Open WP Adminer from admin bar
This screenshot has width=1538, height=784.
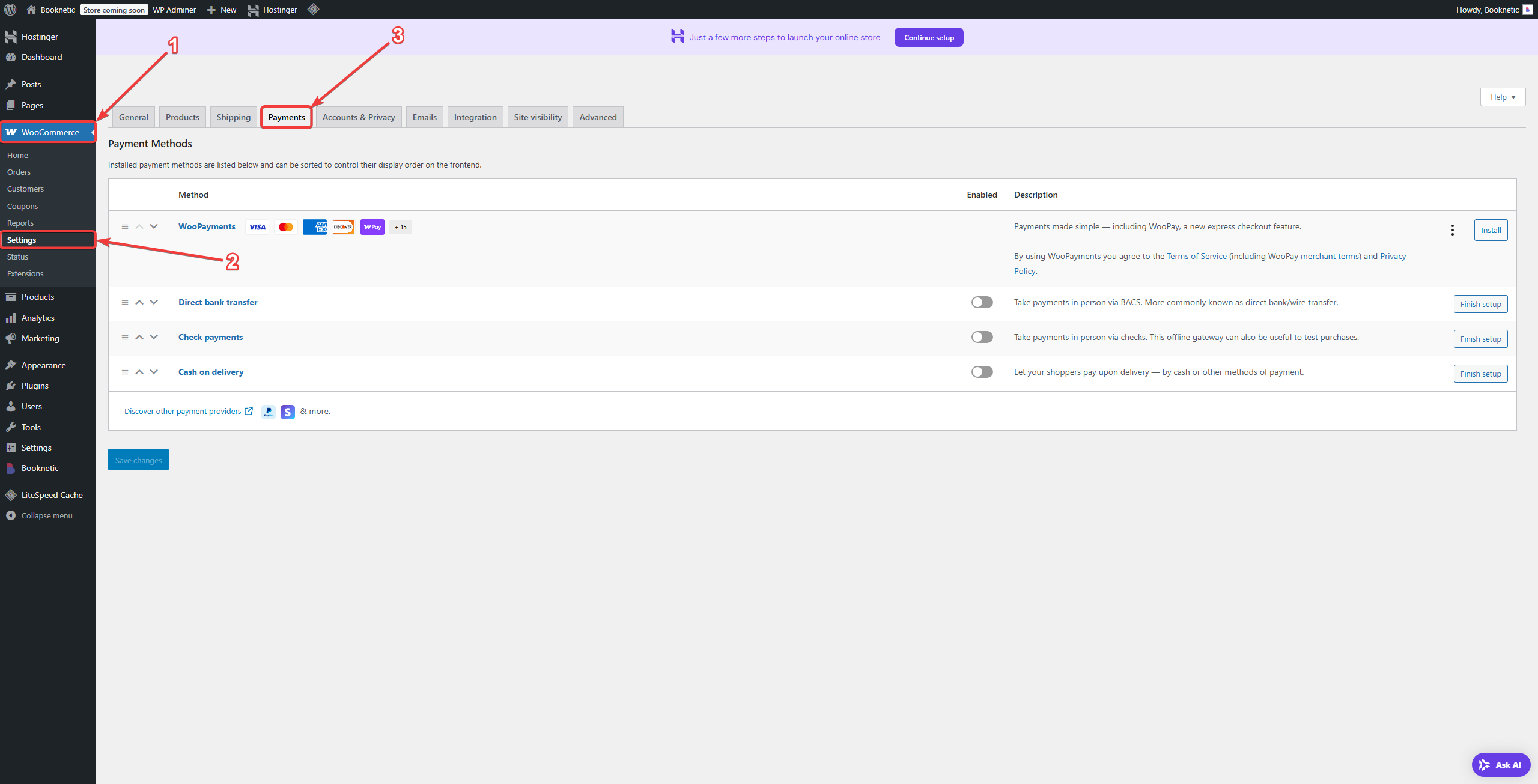(174, 10)
